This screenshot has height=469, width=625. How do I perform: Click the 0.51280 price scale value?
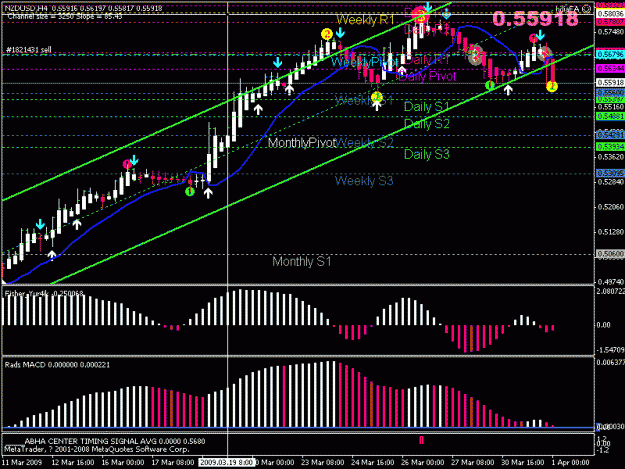(x=610, y=232)
